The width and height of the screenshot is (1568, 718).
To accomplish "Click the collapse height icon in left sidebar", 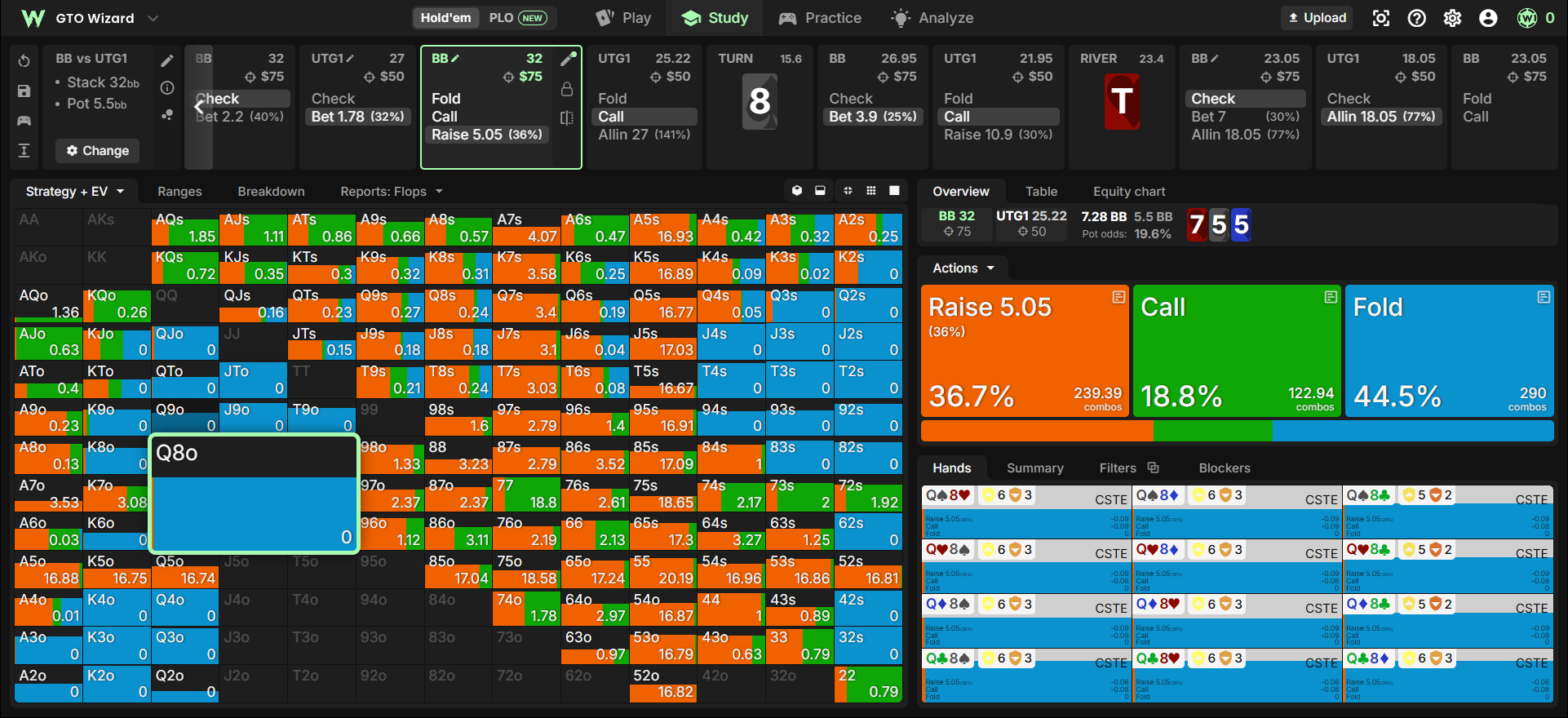I will point(24,150).
